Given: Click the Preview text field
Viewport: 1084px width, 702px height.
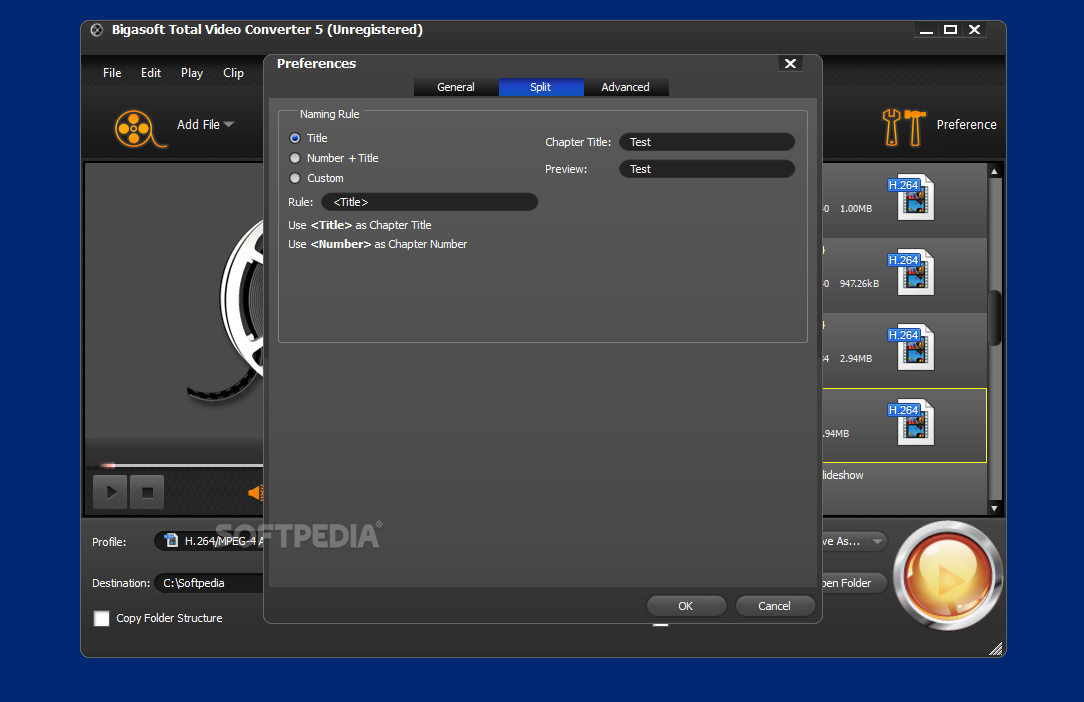Looking at the screenshot, I should [707, 169].
